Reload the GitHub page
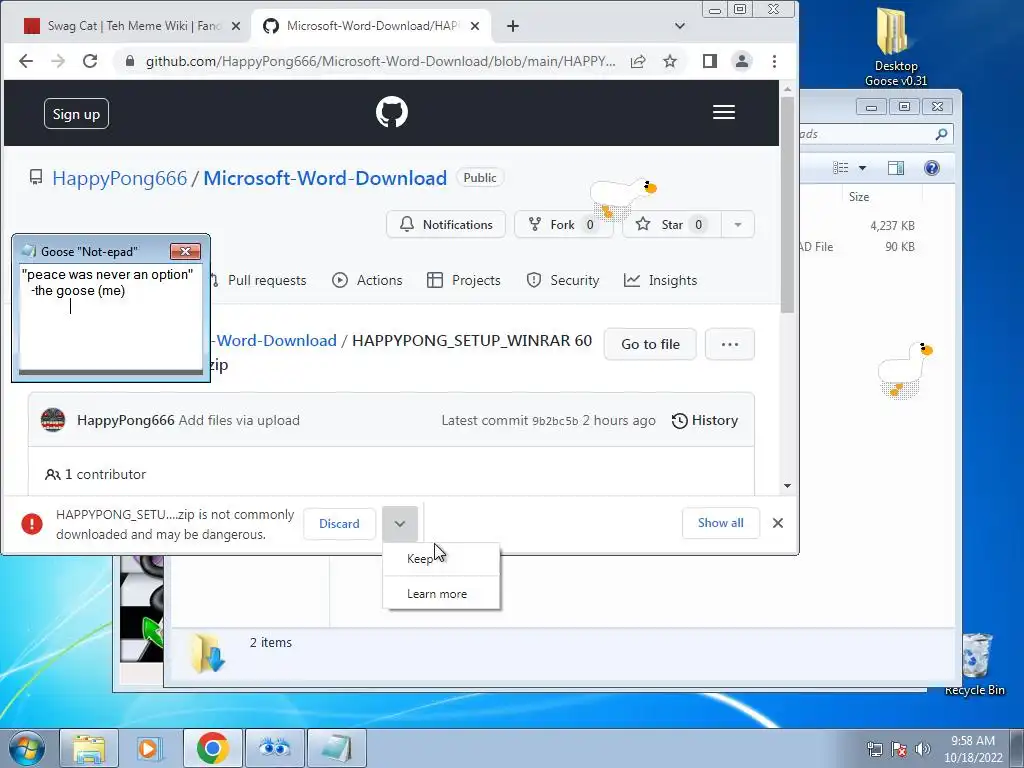The height and width of the screenshot is (768, 1024). (89, 61)
